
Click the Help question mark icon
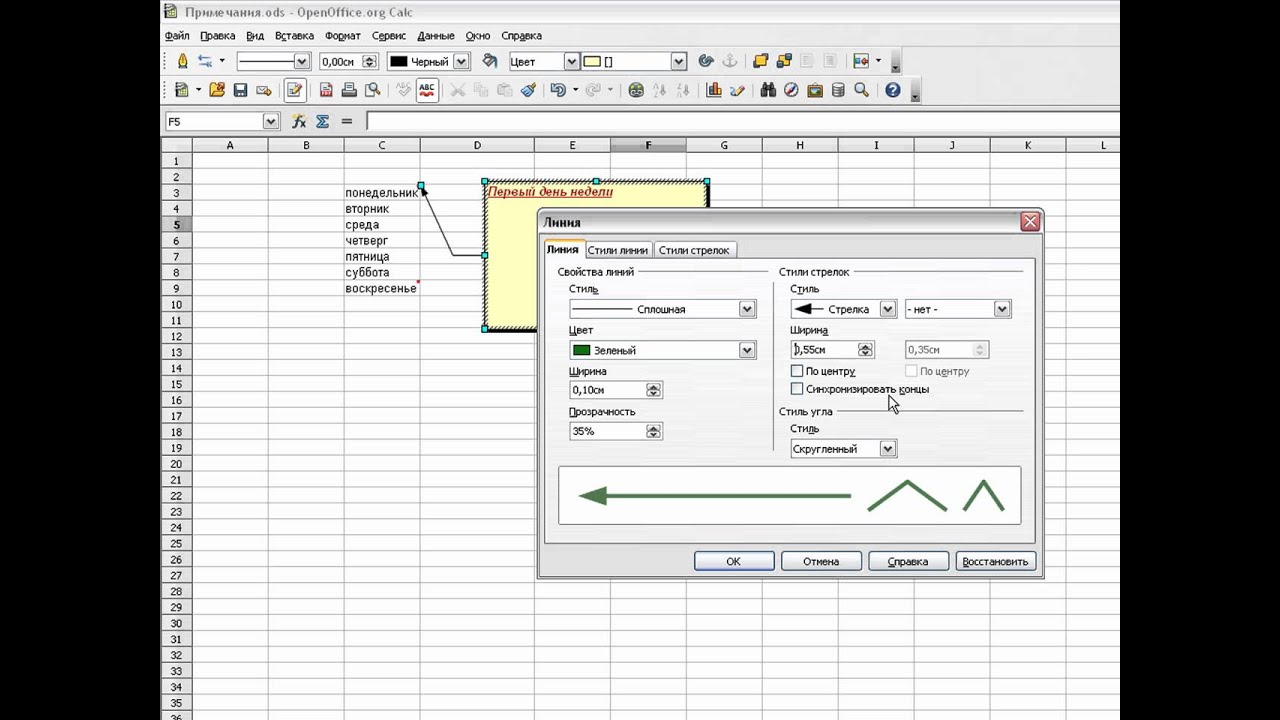pyautogui.click(x=893, y=90)
